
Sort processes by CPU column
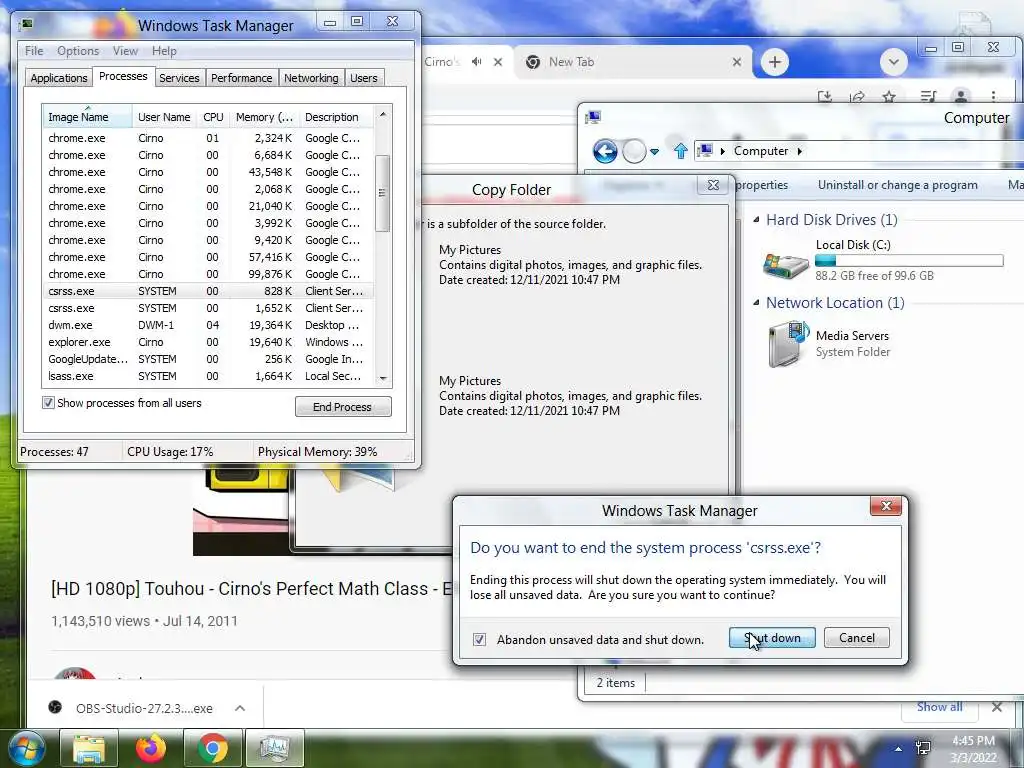(213, 117)
